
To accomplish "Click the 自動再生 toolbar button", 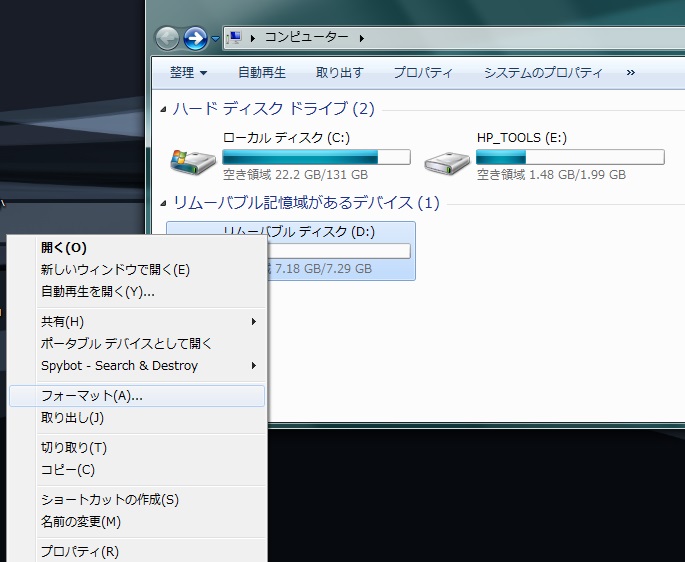I will [x=262, y=73].
